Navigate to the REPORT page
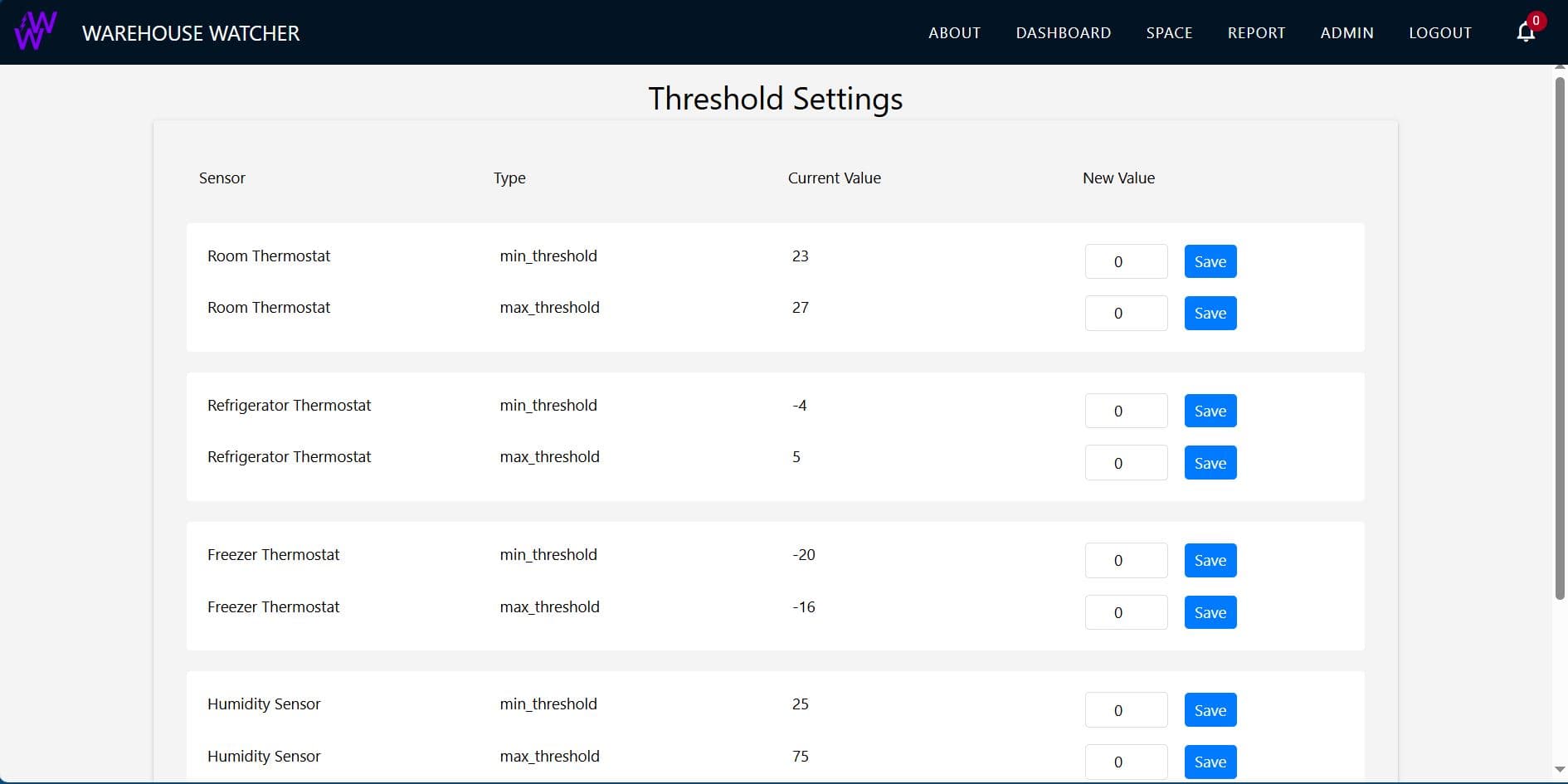This screenshot has width=1568, height=784. [1256, 33]
